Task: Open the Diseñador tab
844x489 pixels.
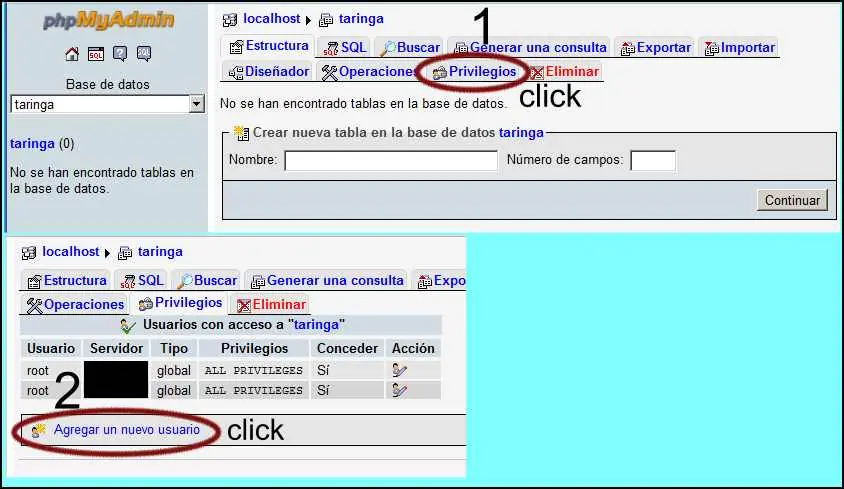Action: coord(269,72)
